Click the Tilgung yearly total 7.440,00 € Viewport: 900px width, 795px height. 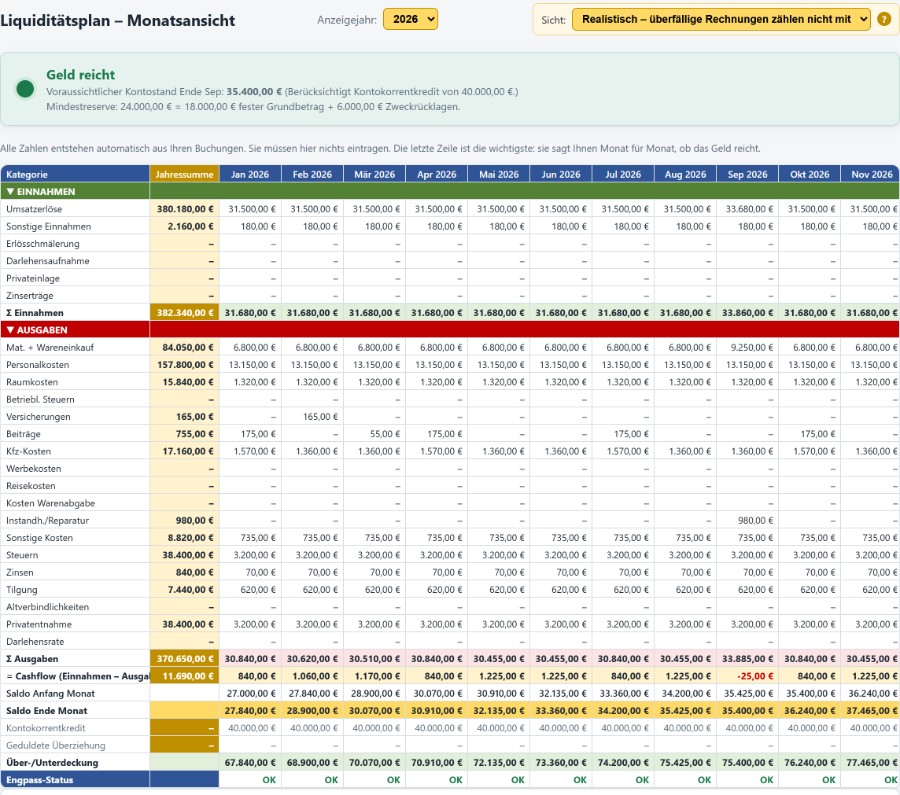pyautogui.click(x=191, y=590)
